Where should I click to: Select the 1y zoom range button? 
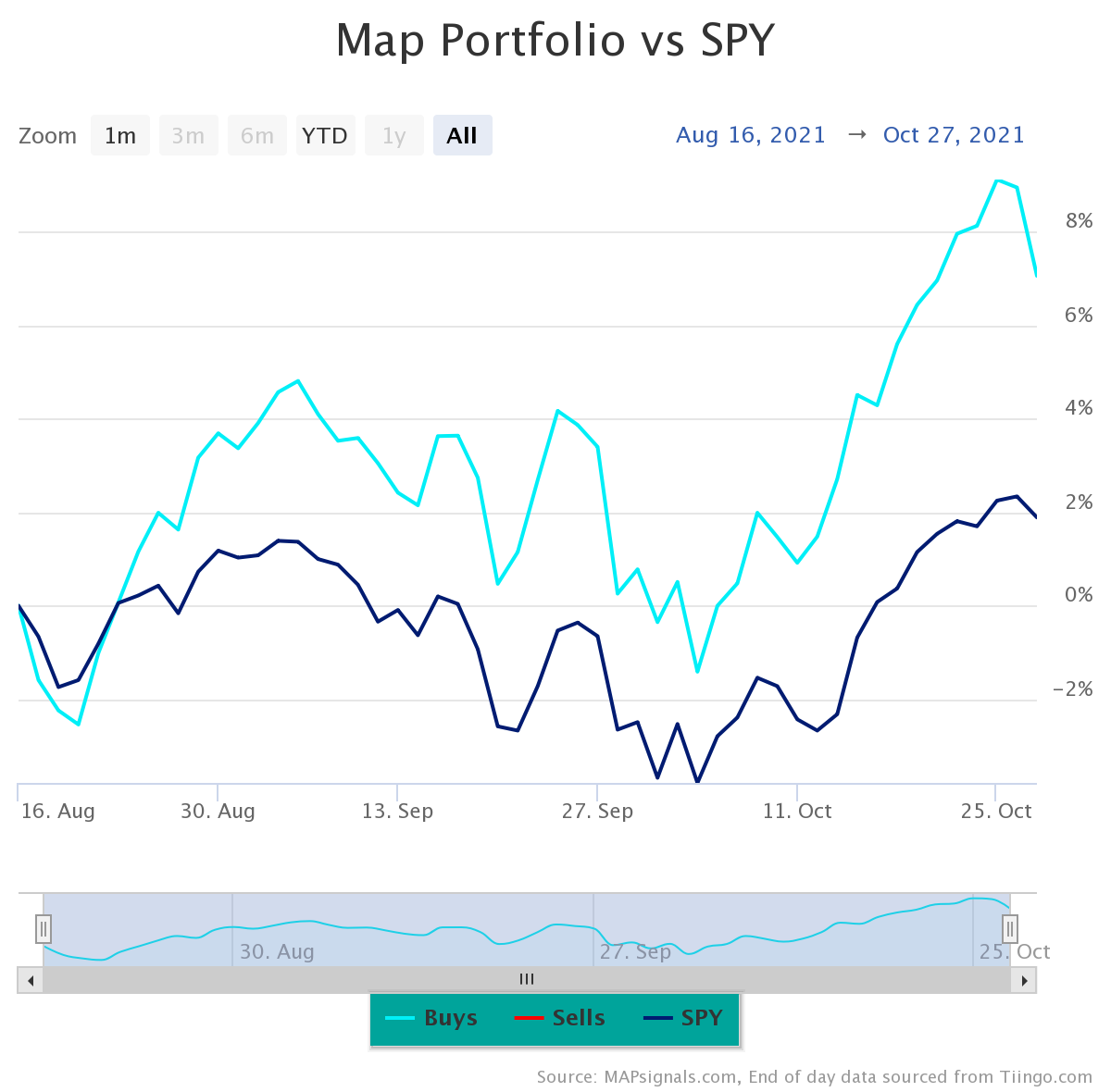(394, 136)
